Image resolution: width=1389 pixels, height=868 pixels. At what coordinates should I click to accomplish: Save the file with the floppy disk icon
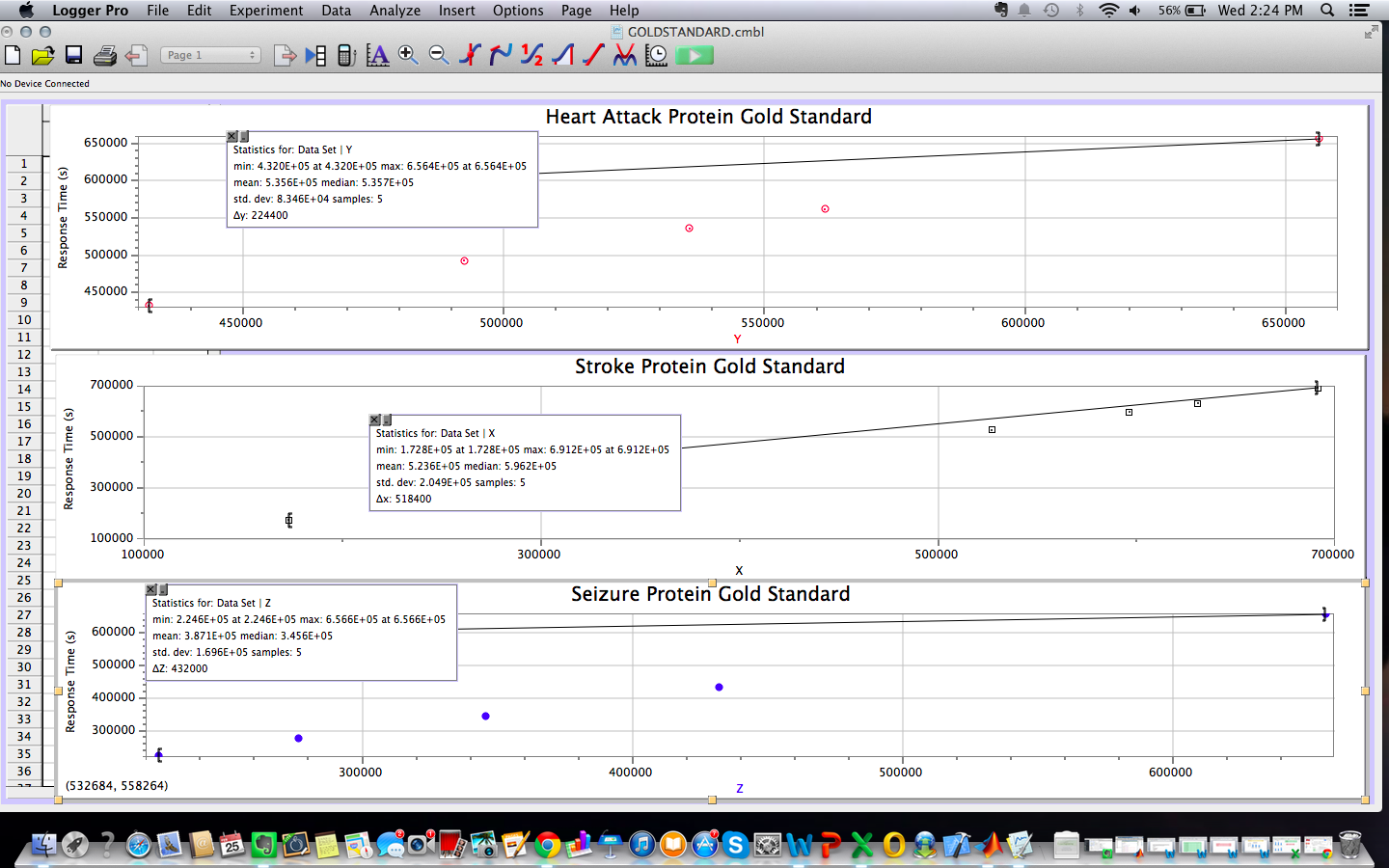click(x=73, y=56)
